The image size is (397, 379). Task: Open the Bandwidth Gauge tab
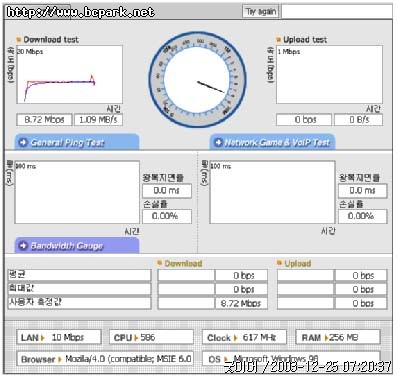pyautogui.click(x=76, y=246)
